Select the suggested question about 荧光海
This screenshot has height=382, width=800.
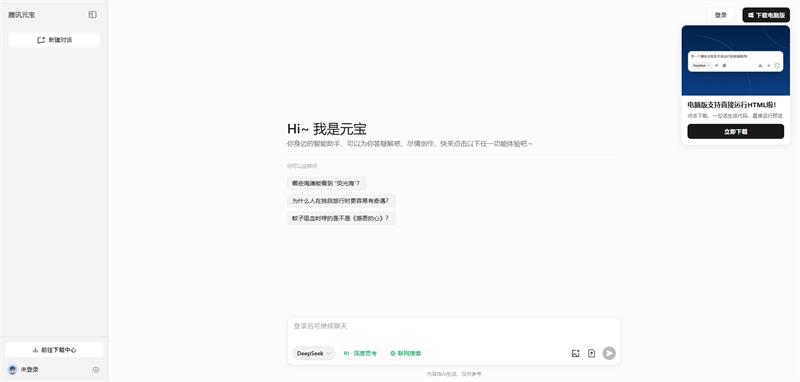(326, 183)
